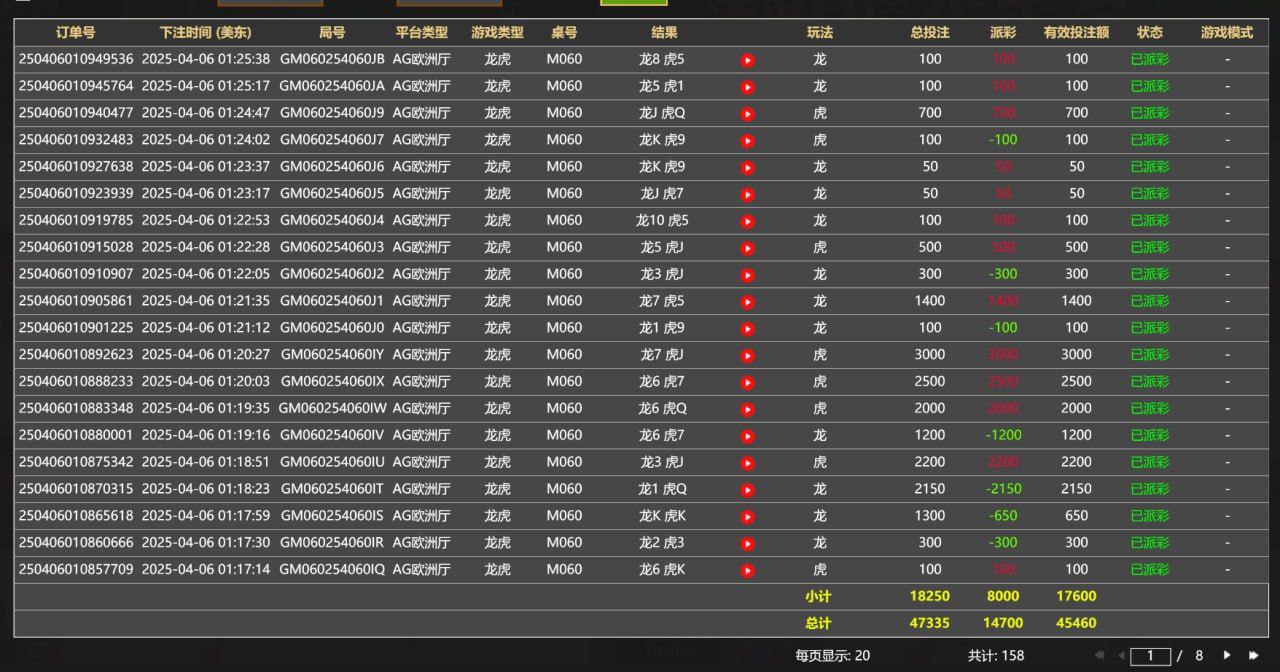Click the 派彩 column header

point(1002,33)
